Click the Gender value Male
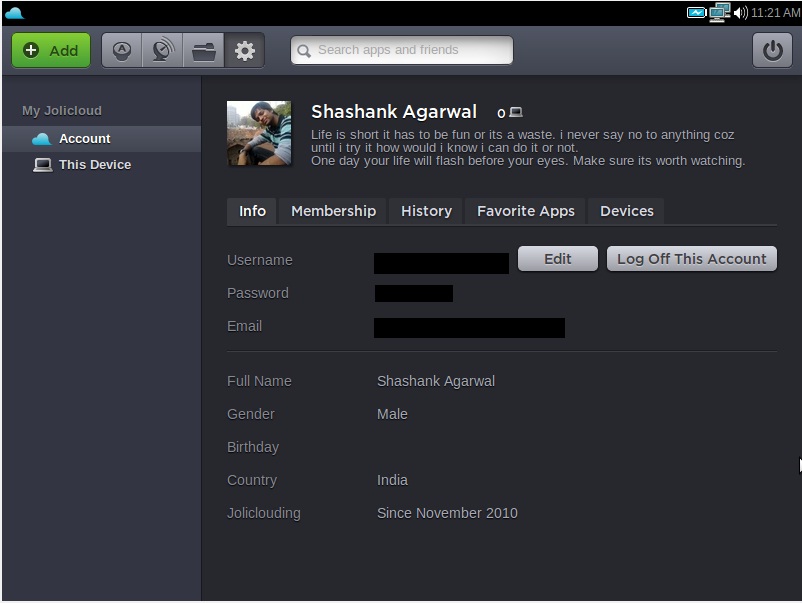Viewport: 802px width, 603px height. (x=392, y=414)
